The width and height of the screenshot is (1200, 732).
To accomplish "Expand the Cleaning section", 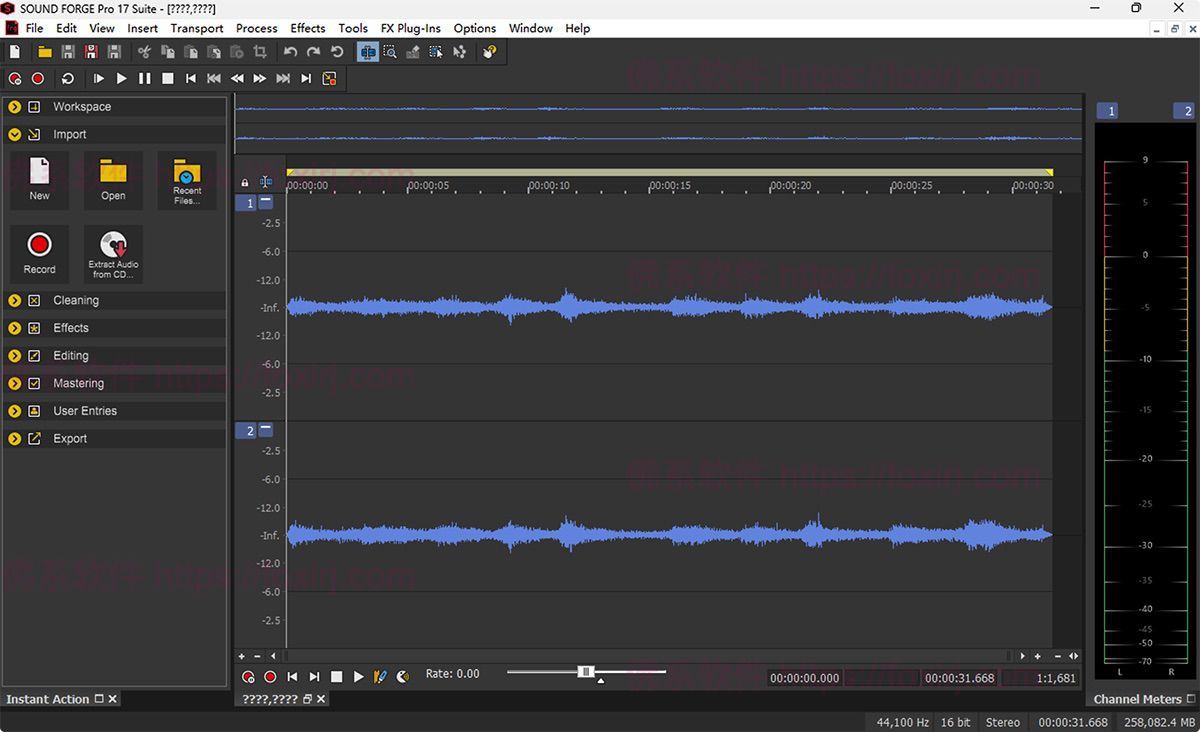I will [15, 300].
